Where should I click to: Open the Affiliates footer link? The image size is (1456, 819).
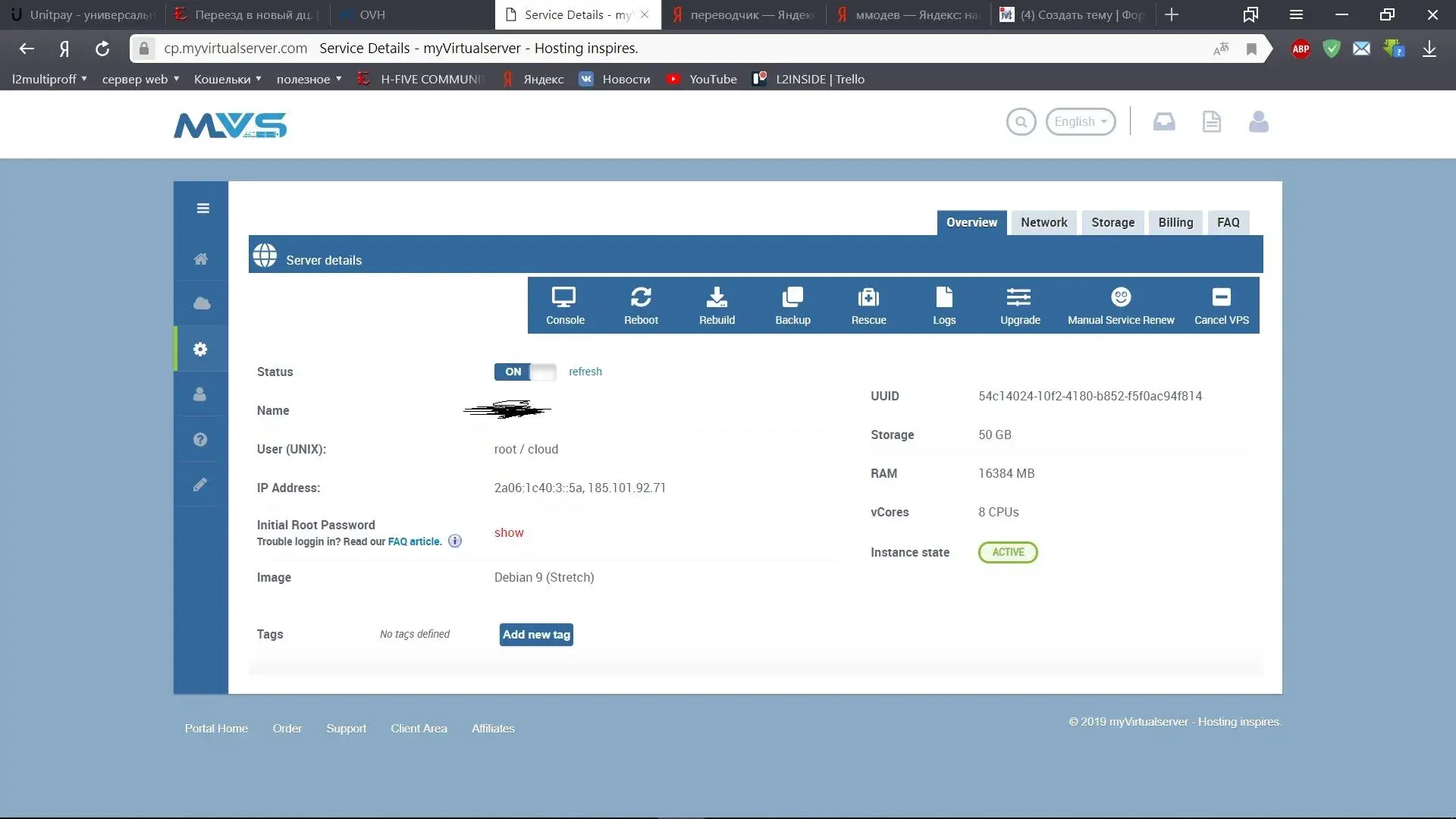[493, 728]
